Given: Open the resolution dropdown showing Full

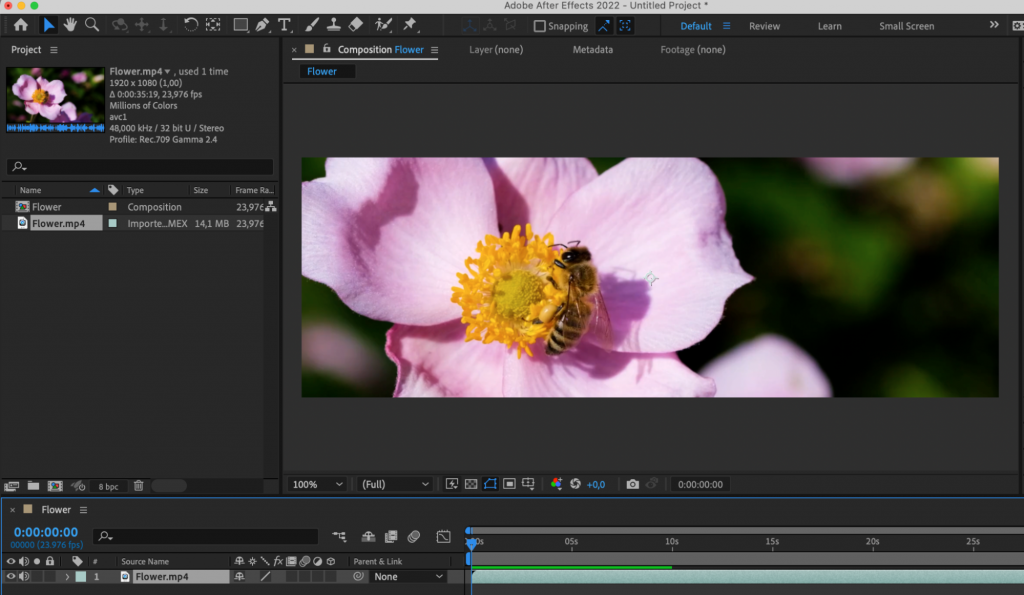Looking at the screenshot, I should [394, 484].
